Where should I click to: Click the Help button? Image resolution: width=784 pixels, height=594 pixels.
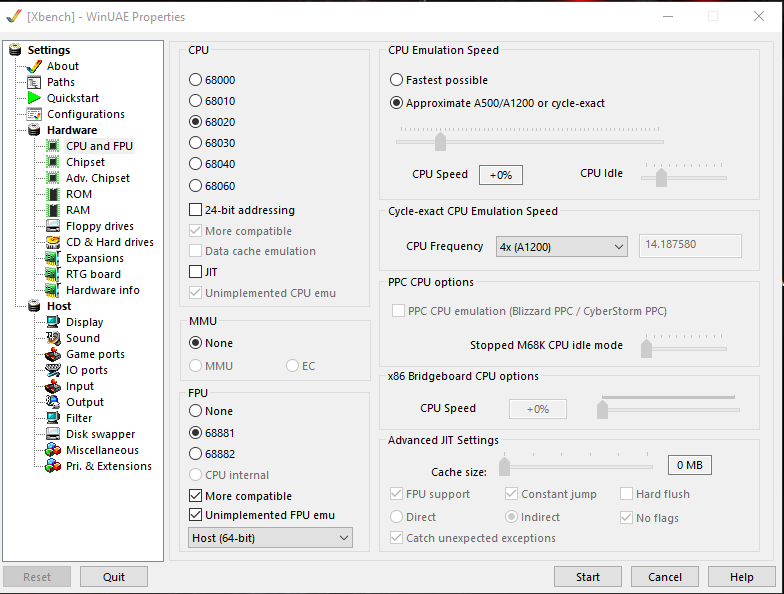pos(742,576)
